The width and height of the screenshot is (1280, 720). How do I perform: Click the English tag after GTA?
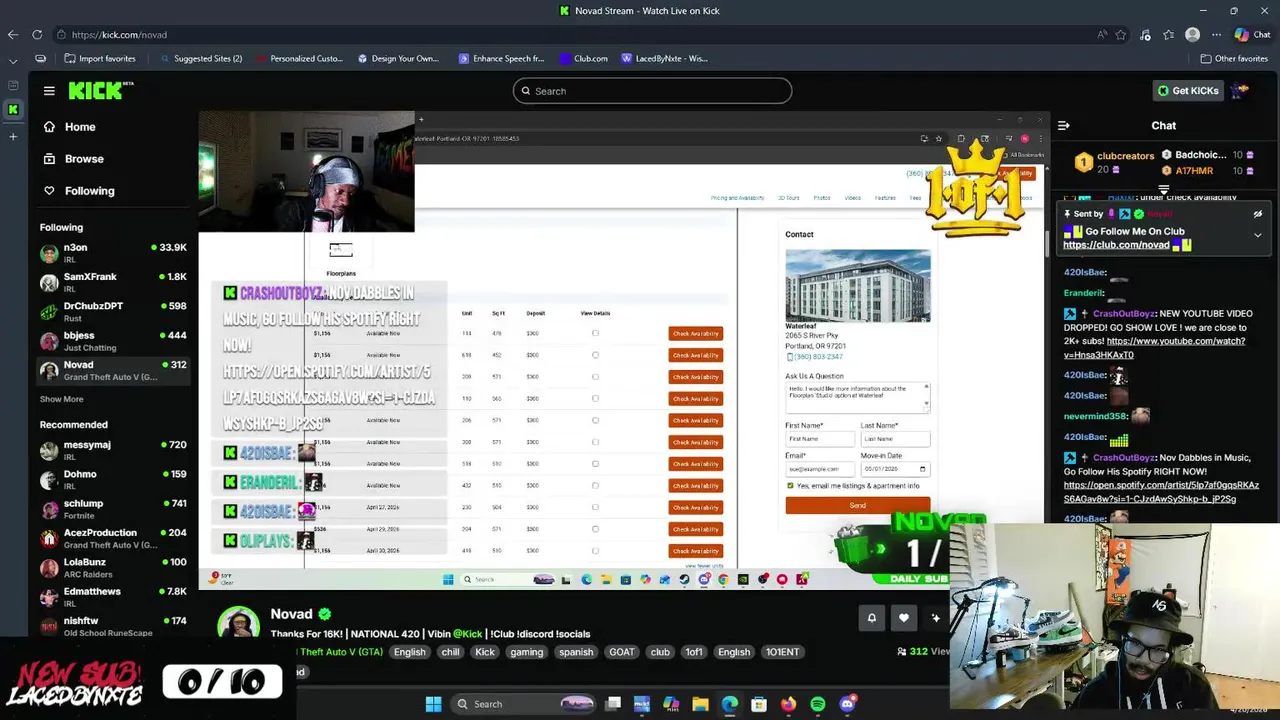point(409,652)
